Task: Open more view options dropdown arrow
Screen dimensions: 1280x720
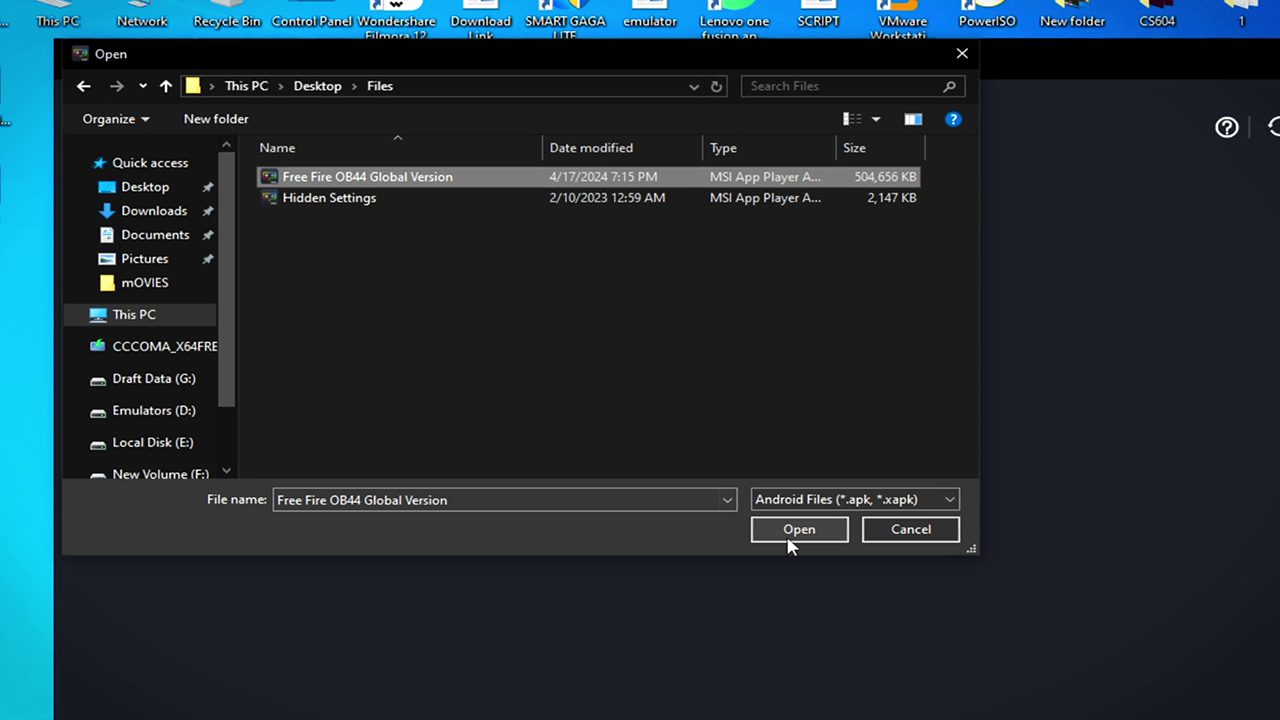Action: point(876,119)
